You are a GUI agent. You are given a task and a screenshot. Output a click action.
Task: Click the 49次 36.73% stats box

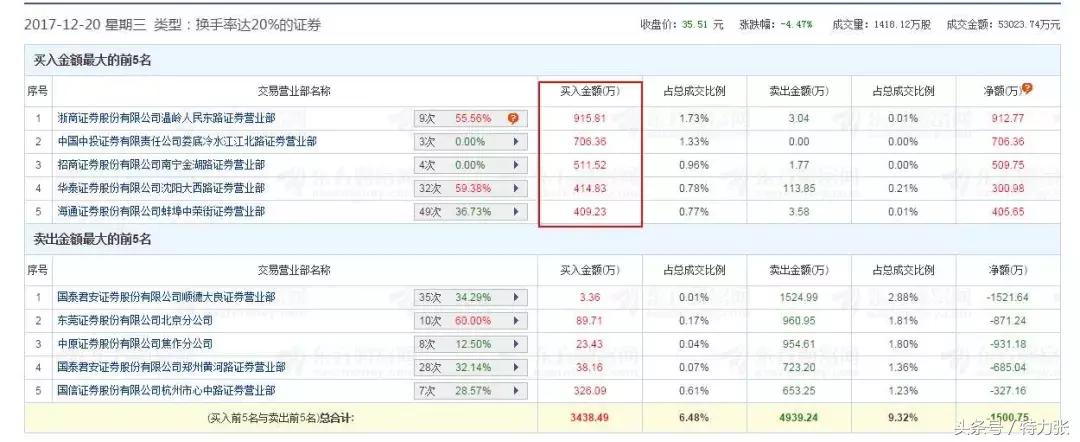pyautogui.click(x=470, y=212)
